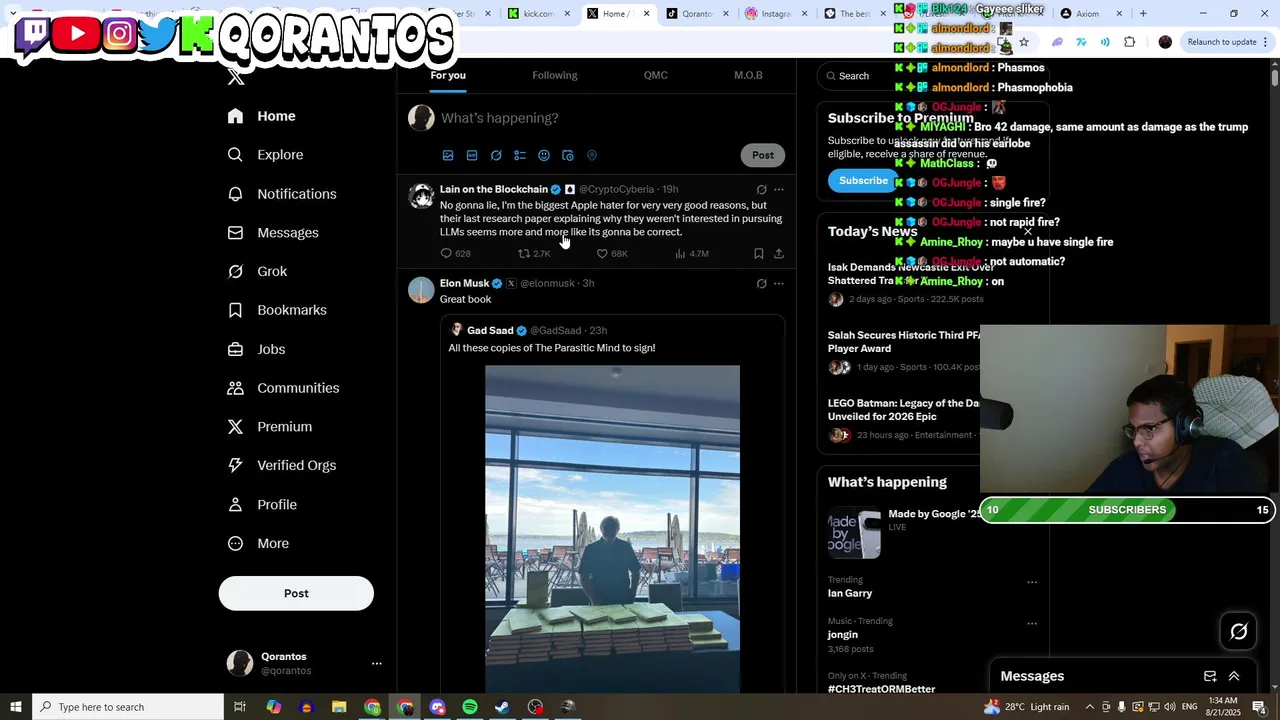Open Gad Saad's quoted post author name

click(490, 330)
